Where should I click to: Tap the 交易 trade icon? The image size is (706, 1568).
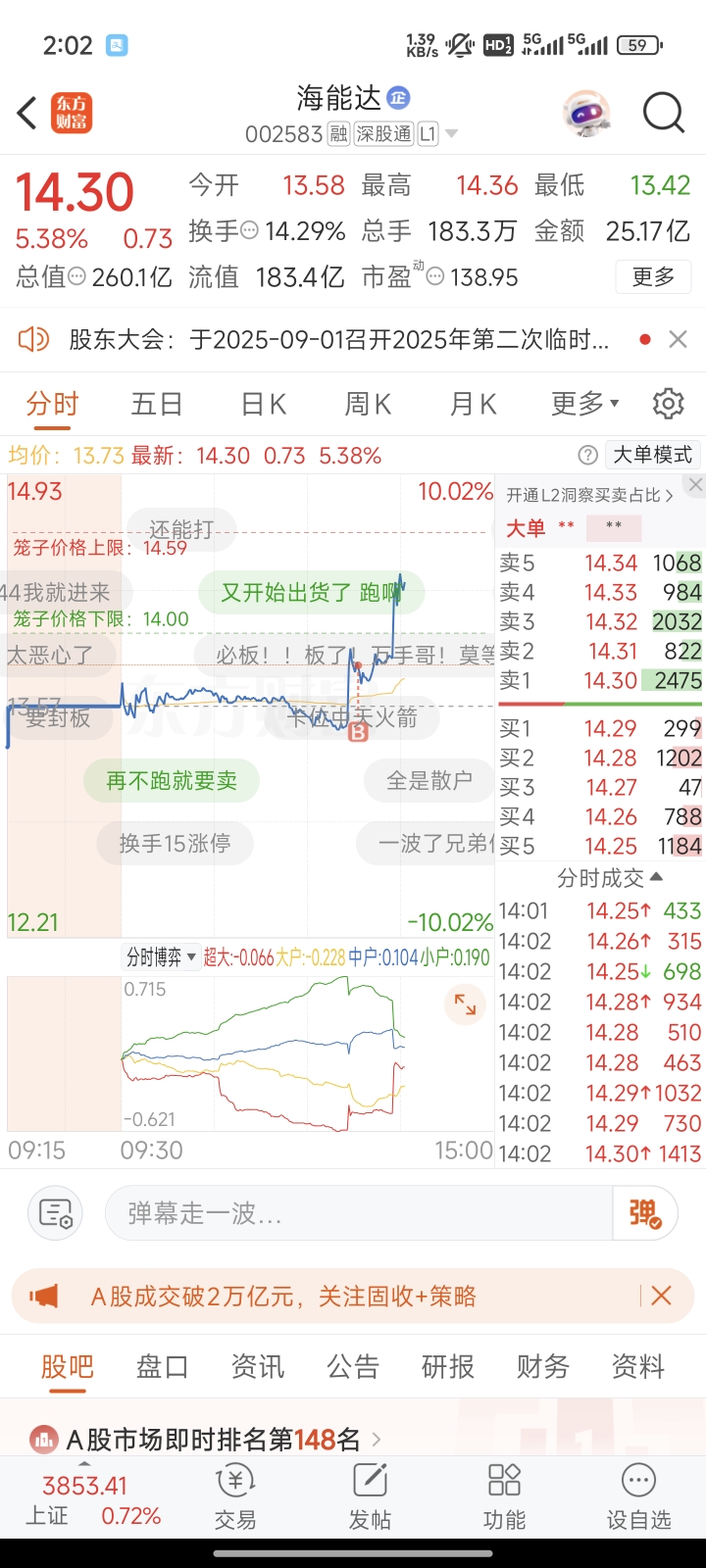[235, 1497]
